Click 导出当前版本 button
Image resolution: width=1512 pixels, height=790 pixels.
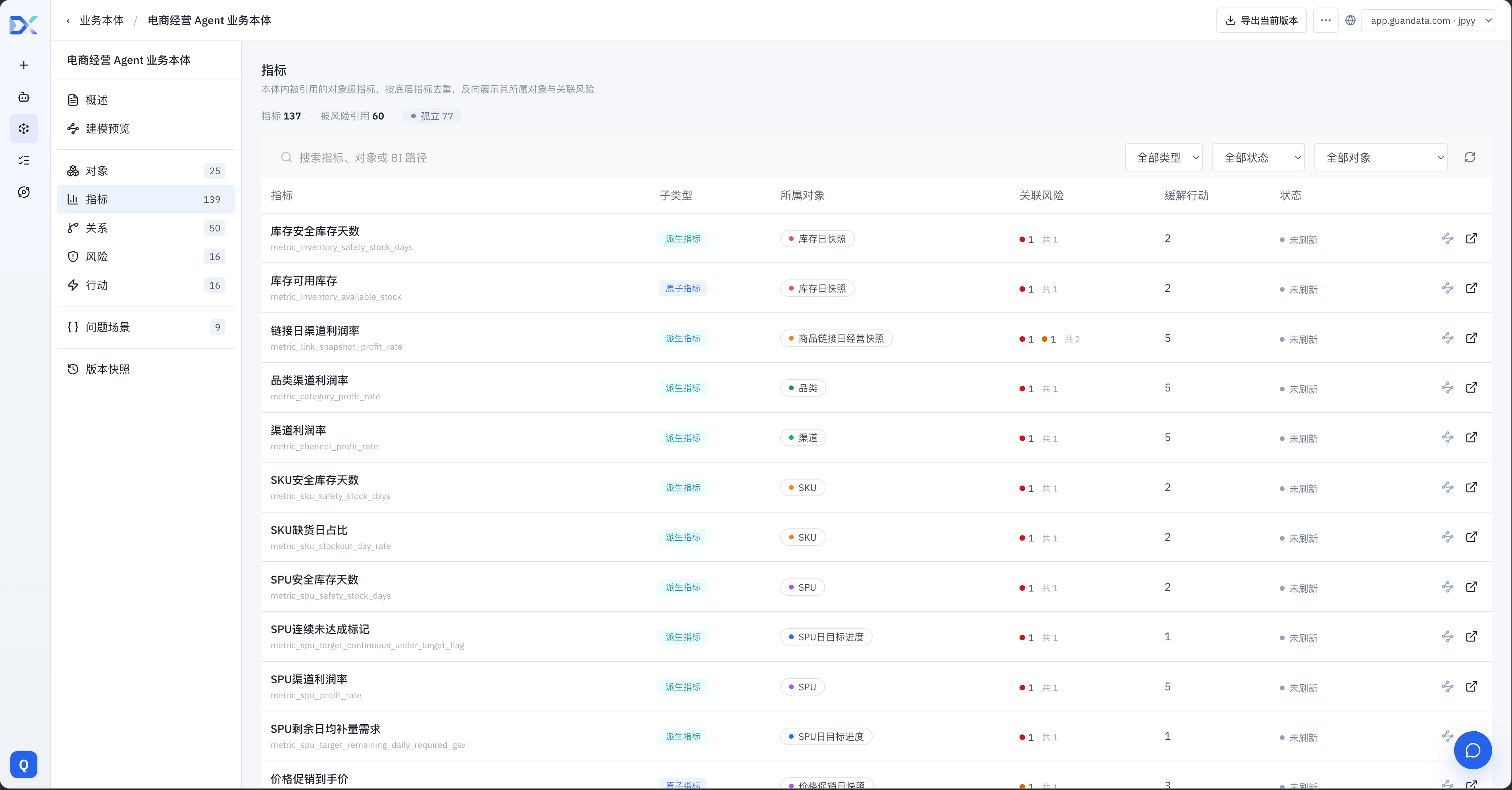(1261, 21)
